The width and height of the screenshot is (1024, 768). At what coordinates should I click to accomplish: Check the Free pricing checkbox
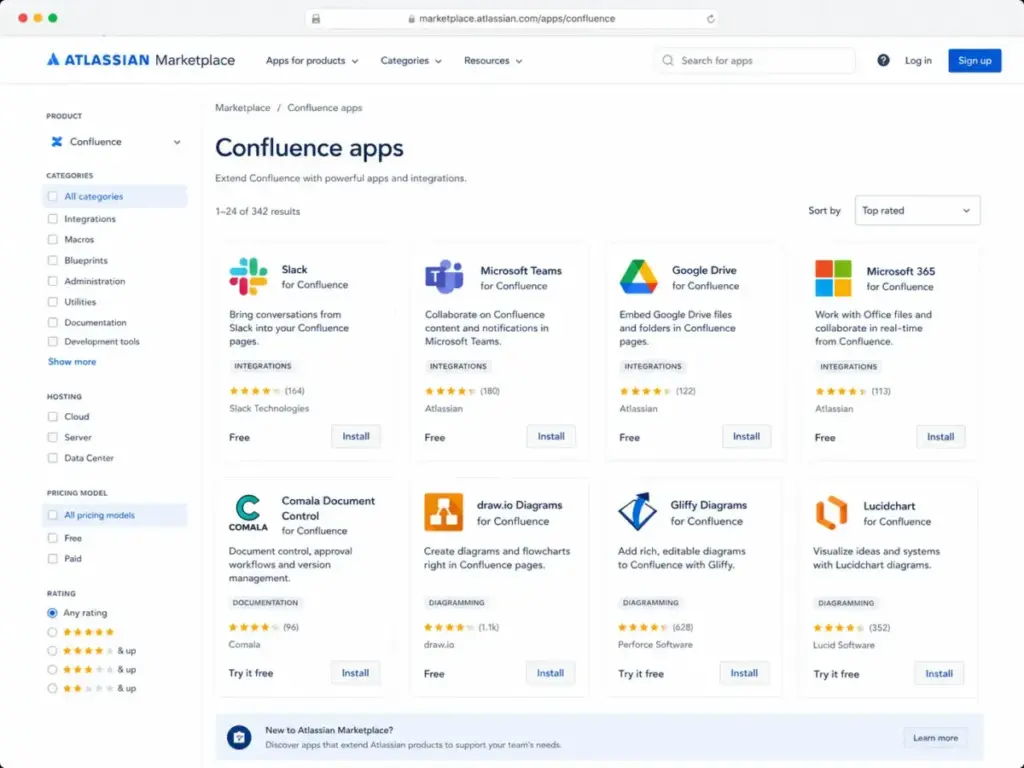pyautogui.click(x=53, y=538)
